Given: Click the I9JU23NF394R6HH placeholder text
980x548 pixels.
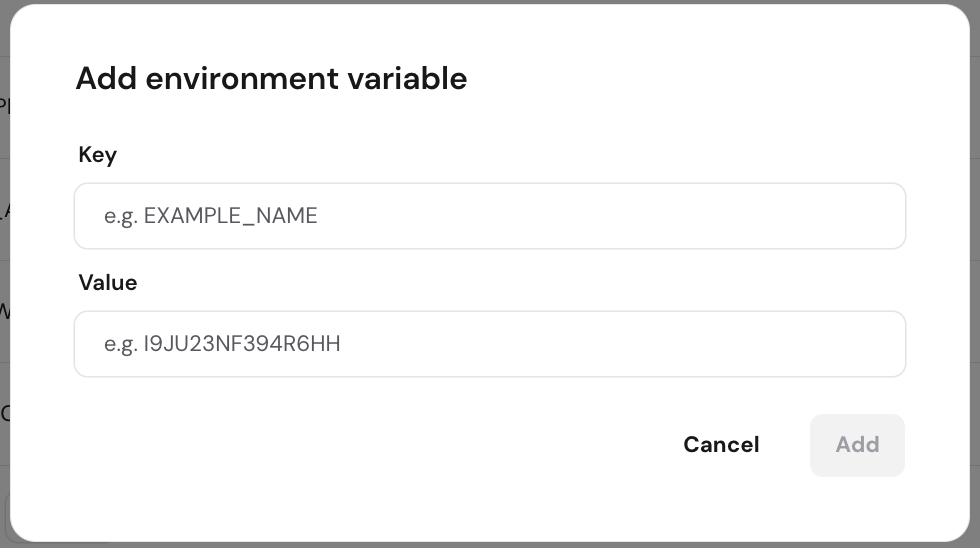Looking at the screenshot, I should pos(242,344).
